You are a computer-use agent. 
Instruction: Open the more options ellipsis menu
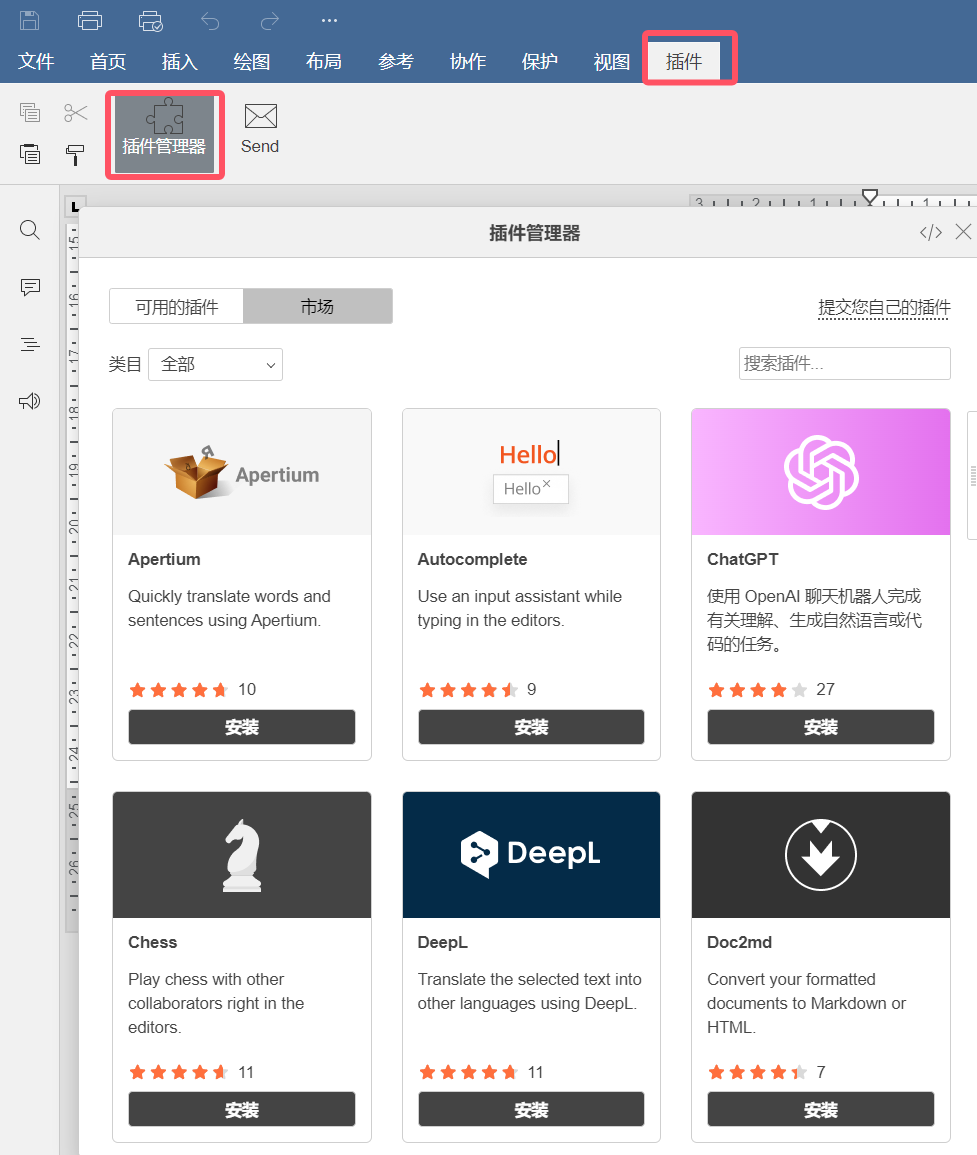coord(329,21)
